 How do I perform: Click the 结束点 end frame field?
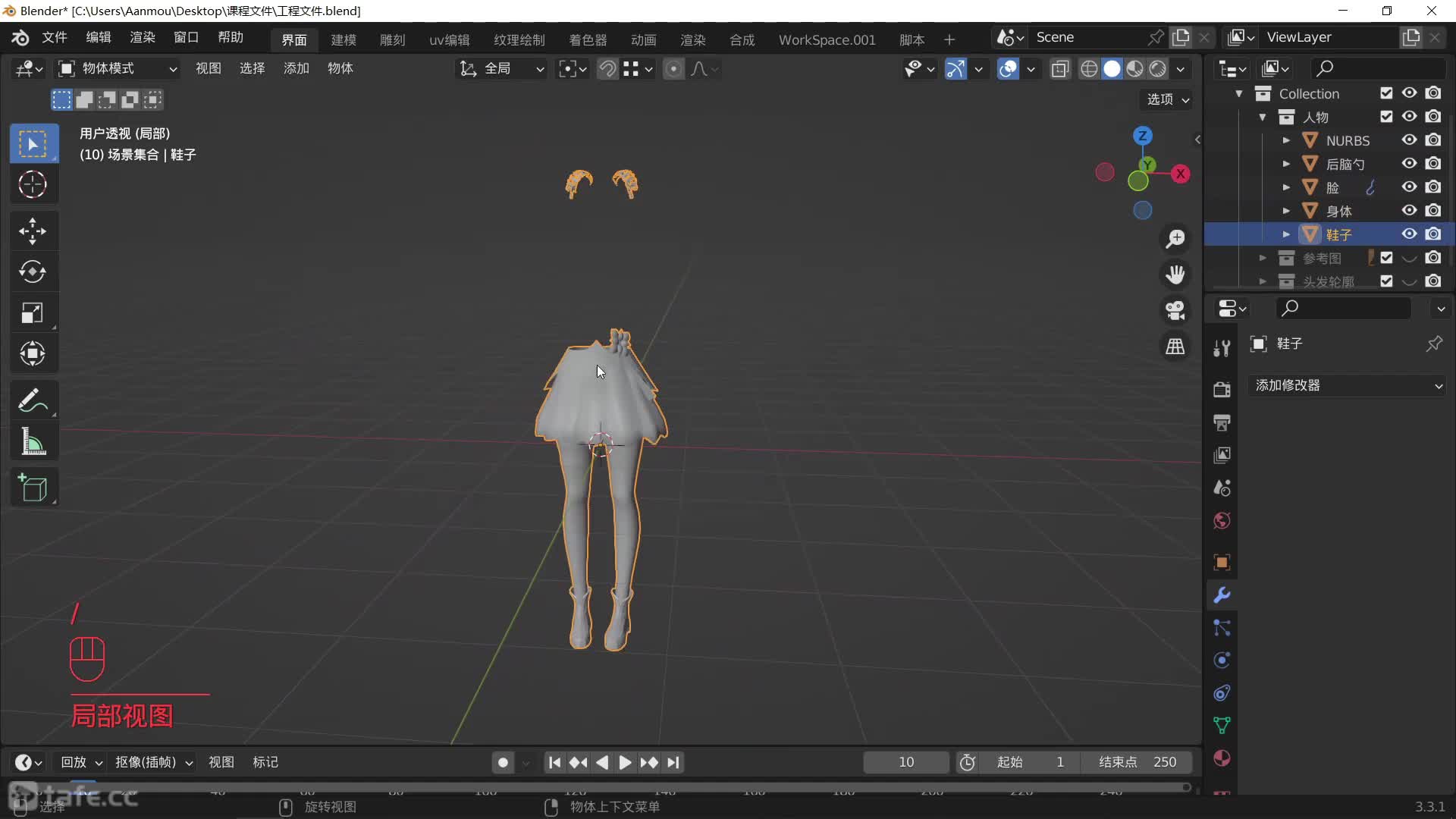click(x=1138, y=762)
